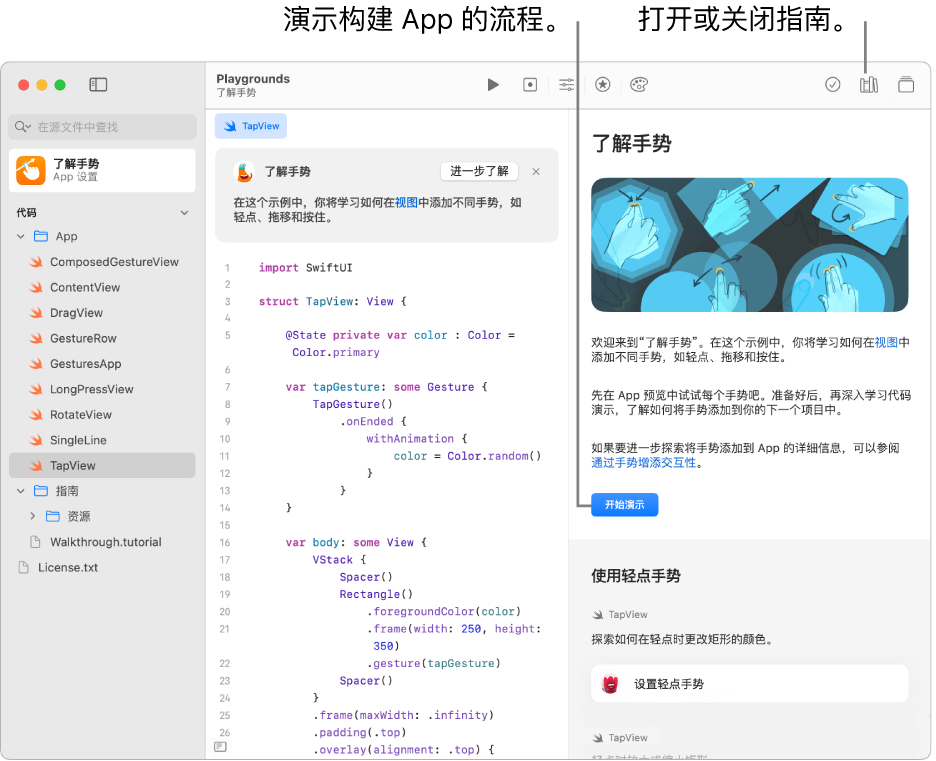Switch to the TapView editor tab
Viewport: 936px width, 761px height.
click(251, 126)
